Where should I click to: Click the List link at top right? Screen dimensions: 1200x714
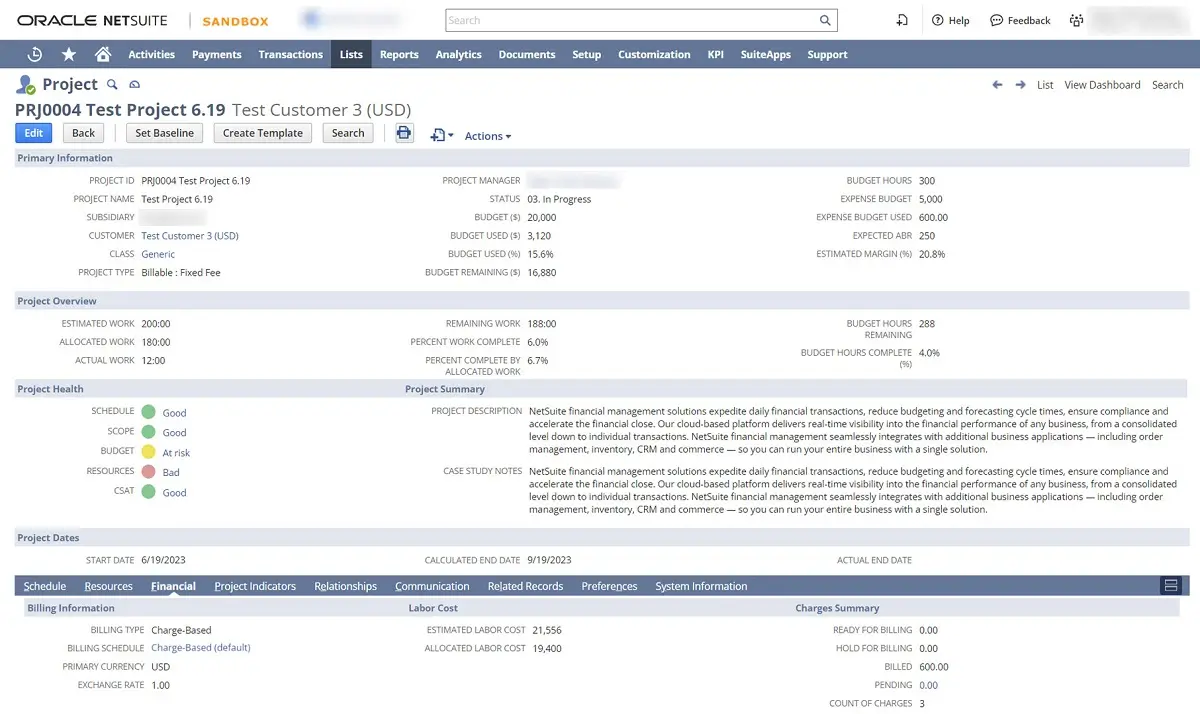[x=1045, y=85]
